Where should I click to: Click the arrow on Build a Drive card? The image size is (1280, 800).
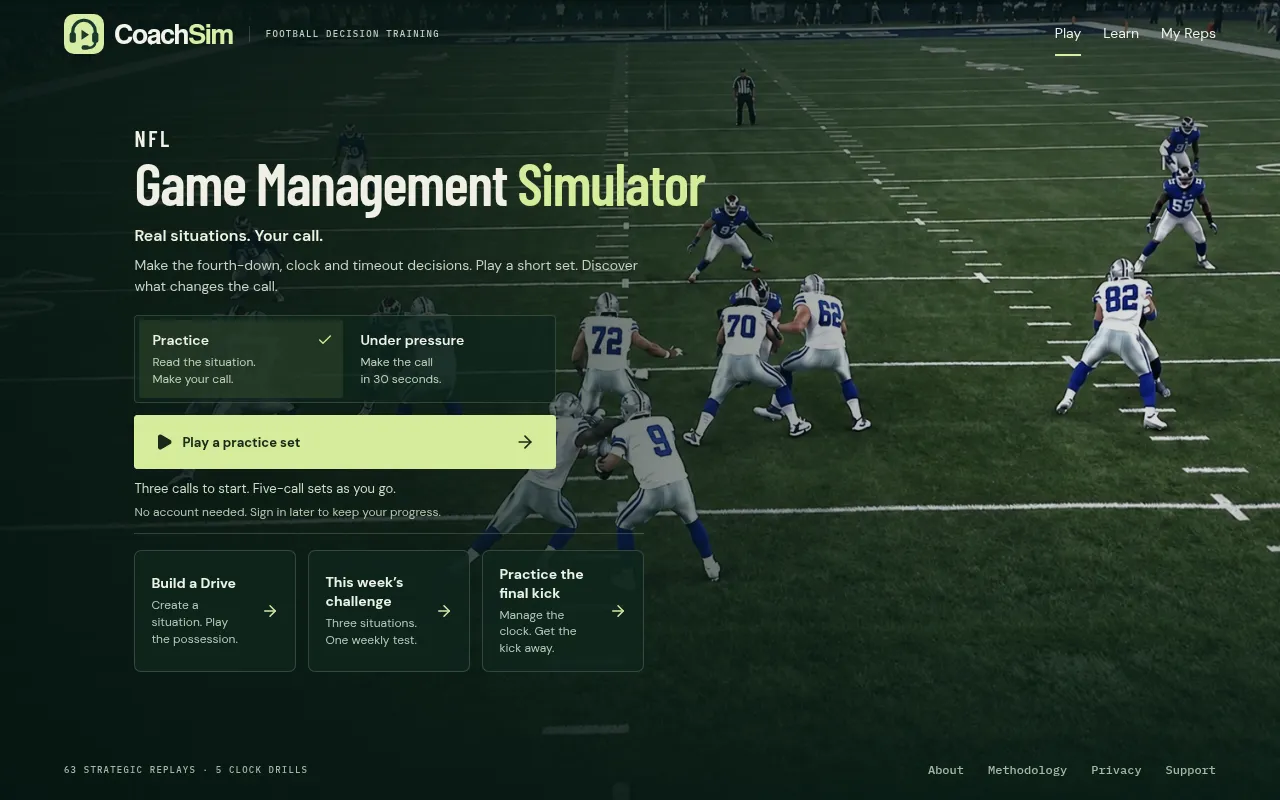coord(270,611)
